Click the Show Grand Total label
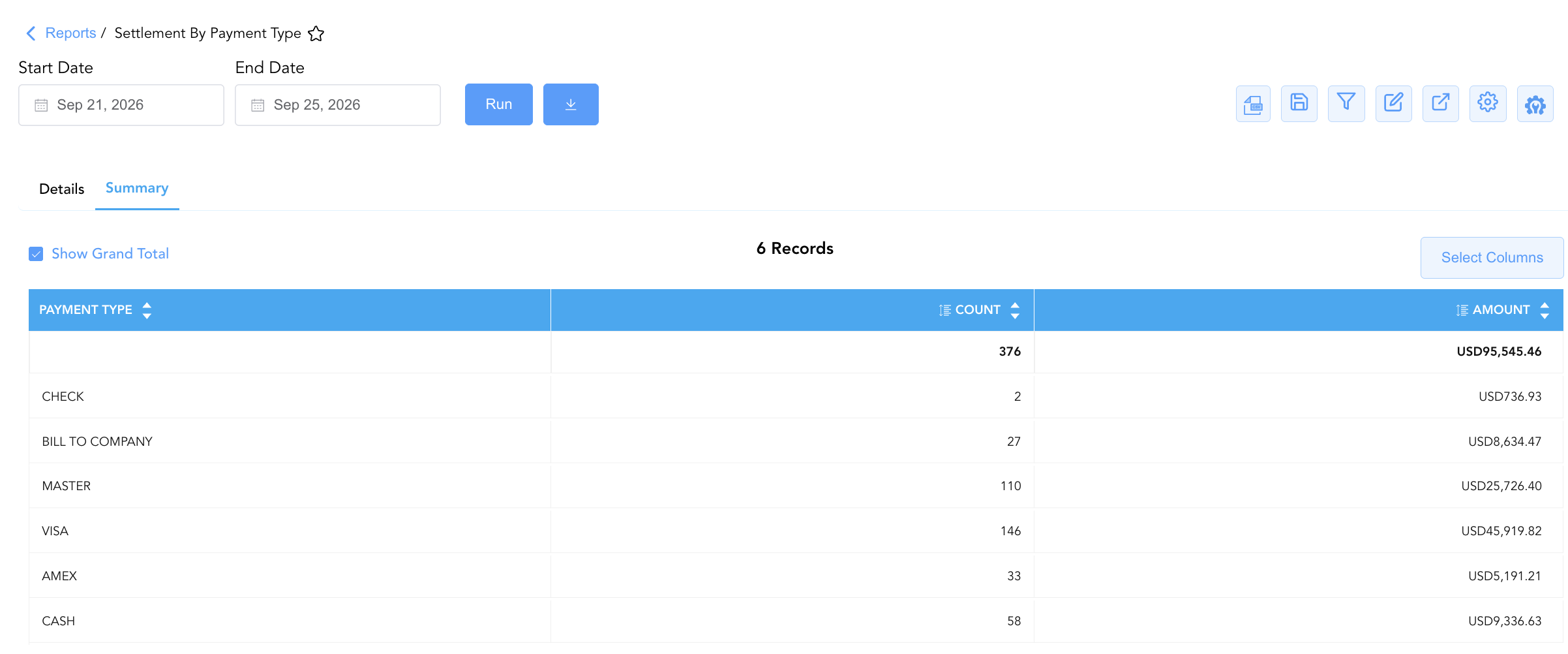The width and height of the screenshot is (1568, 654). pos(110,254)
